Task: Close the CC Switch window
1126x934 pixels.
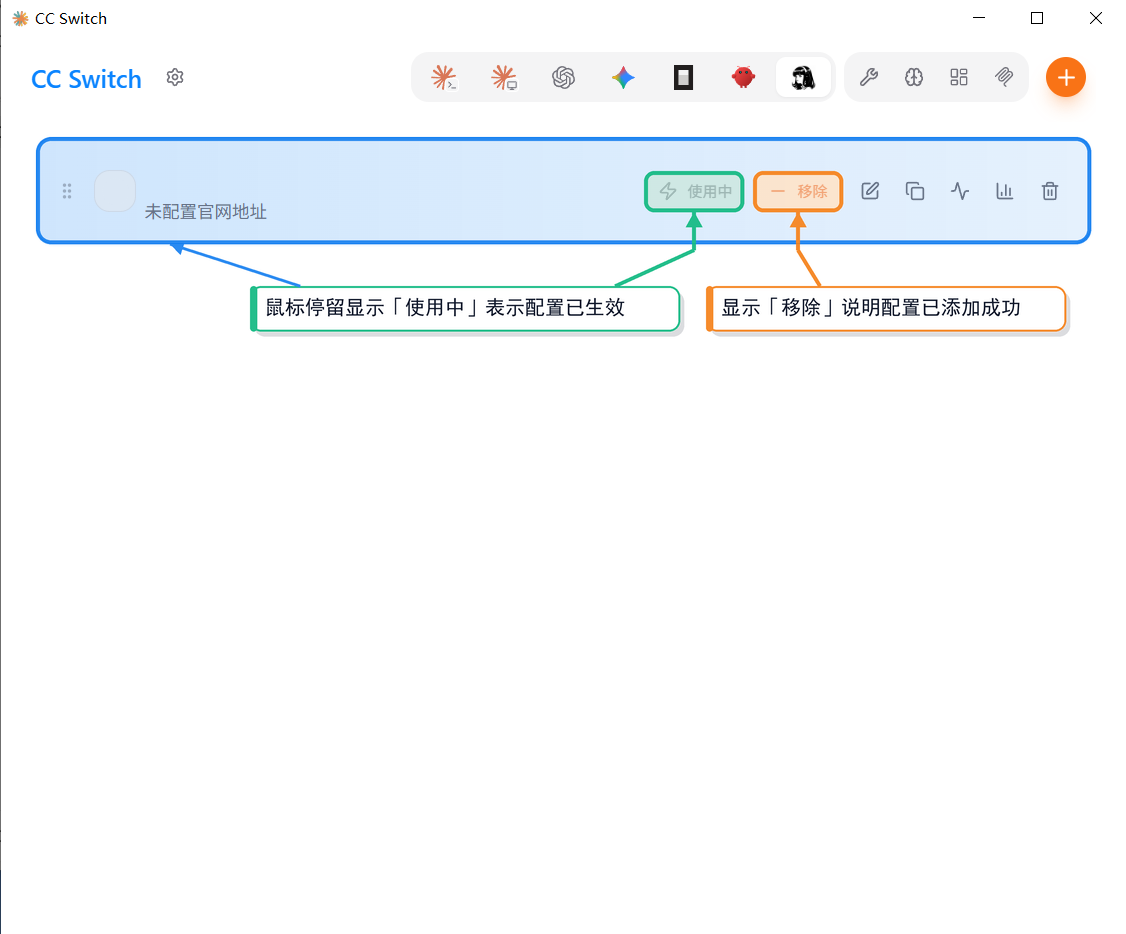Action: pos(1095,18)
